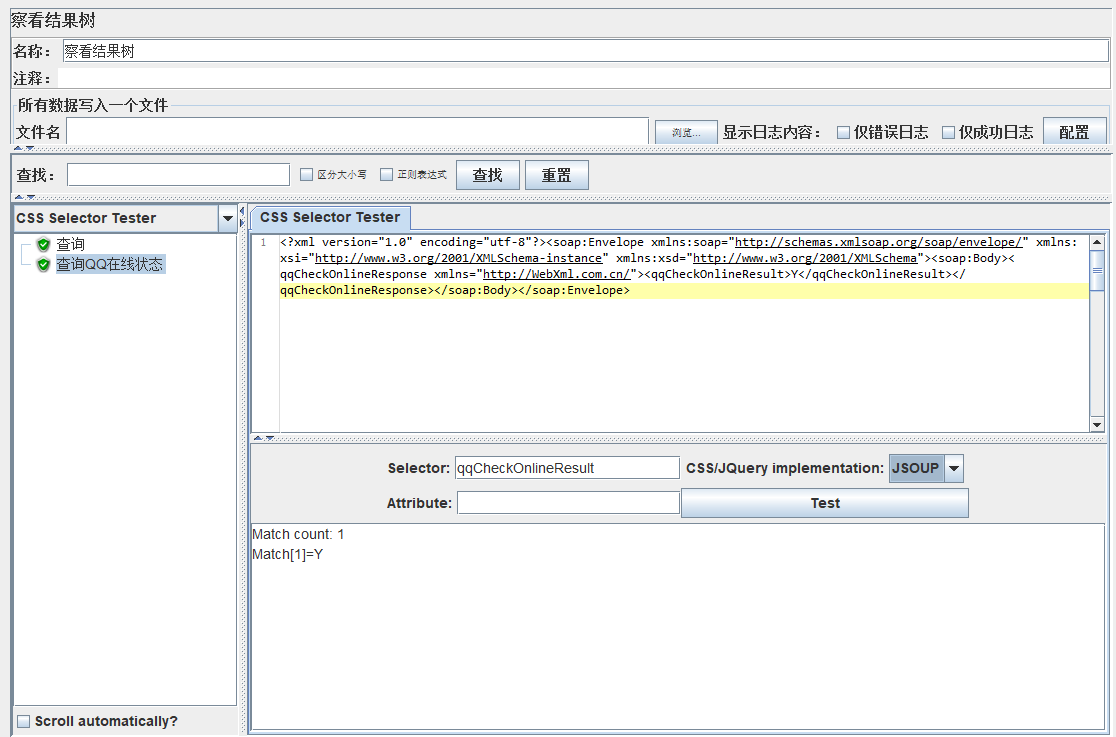Tick the 区分大小写 case-sensitive checkbox

(x=307, y=174)
